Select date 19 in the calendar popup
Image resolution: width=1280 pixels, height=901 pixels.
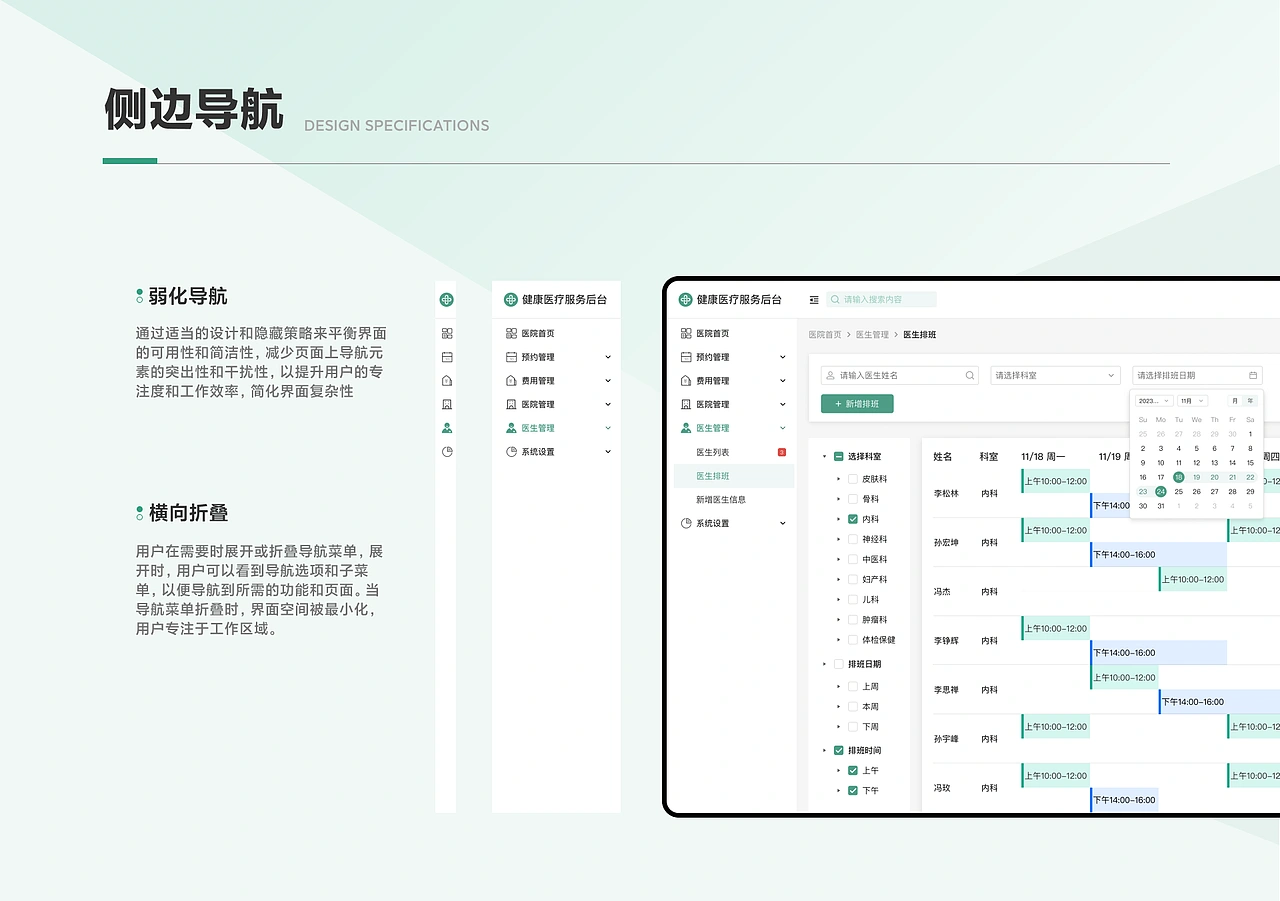[1196, 477]
